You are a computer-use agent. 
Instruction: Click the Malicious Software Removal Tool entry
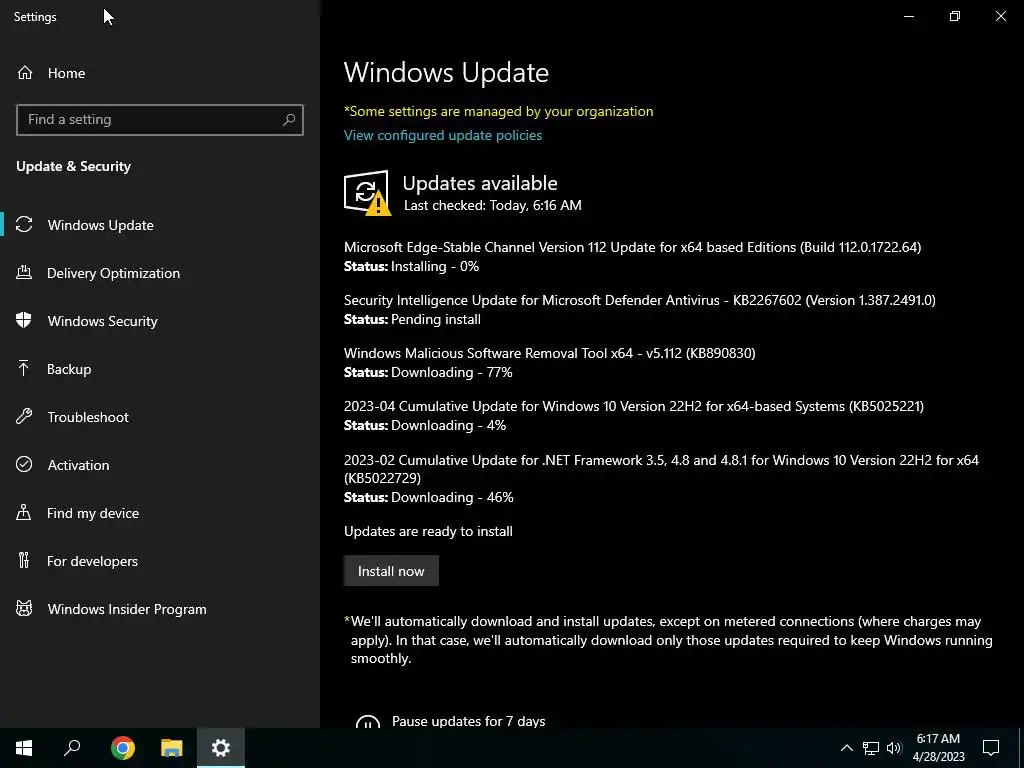(x=549, y=353)
